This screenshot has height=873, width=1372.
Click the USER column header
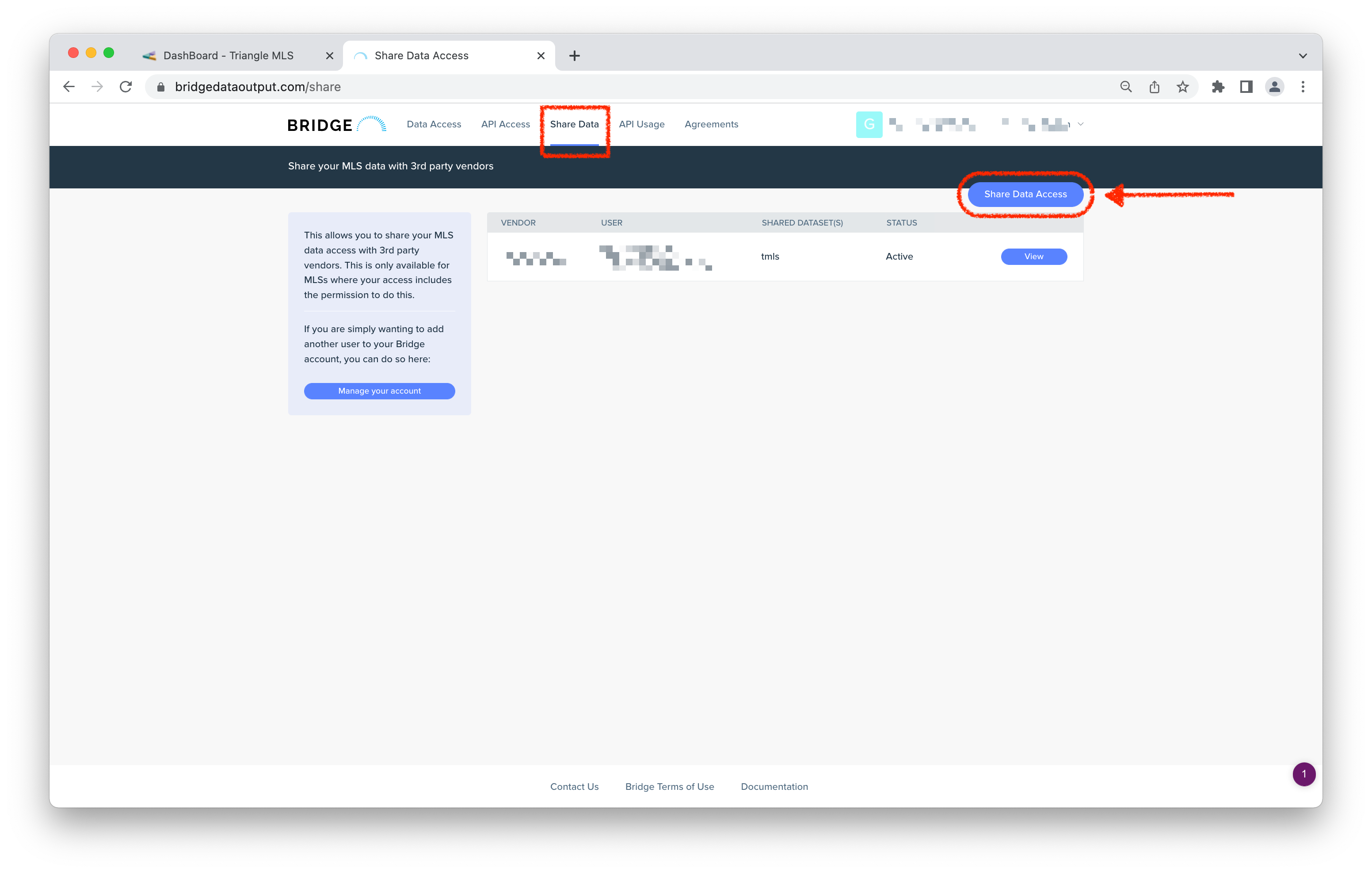(611, 222)
